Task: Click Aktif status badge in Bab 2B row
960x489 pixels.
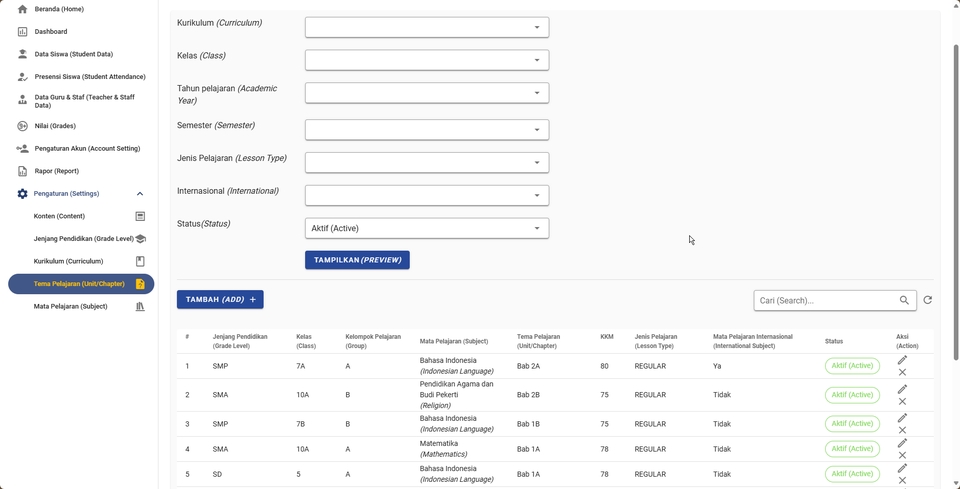Action: (x=852, y=395)
